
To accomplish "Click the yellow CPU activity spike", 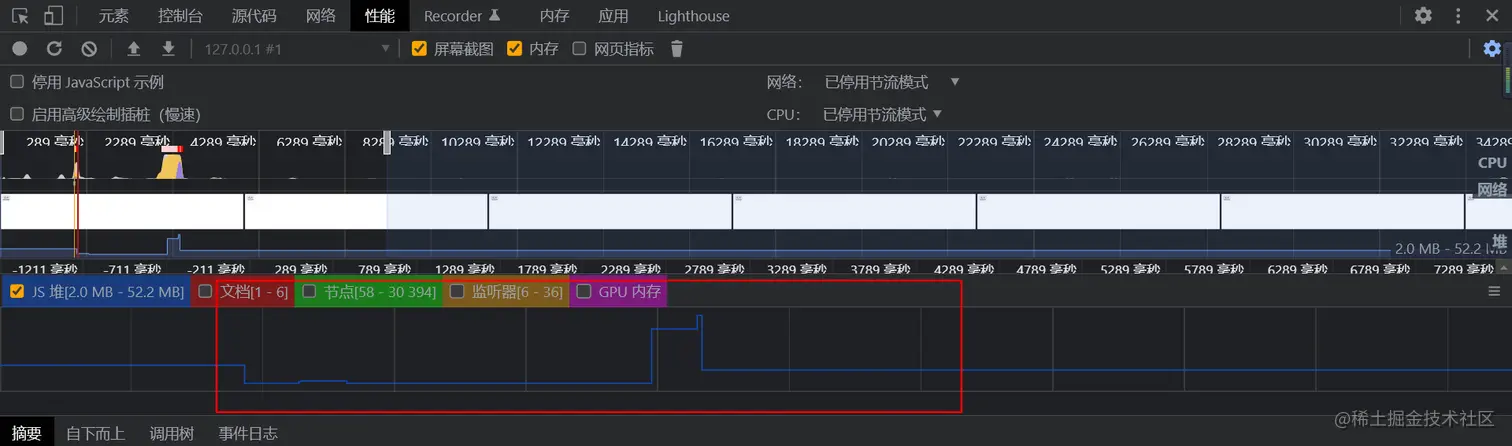I will coord(170,164).
